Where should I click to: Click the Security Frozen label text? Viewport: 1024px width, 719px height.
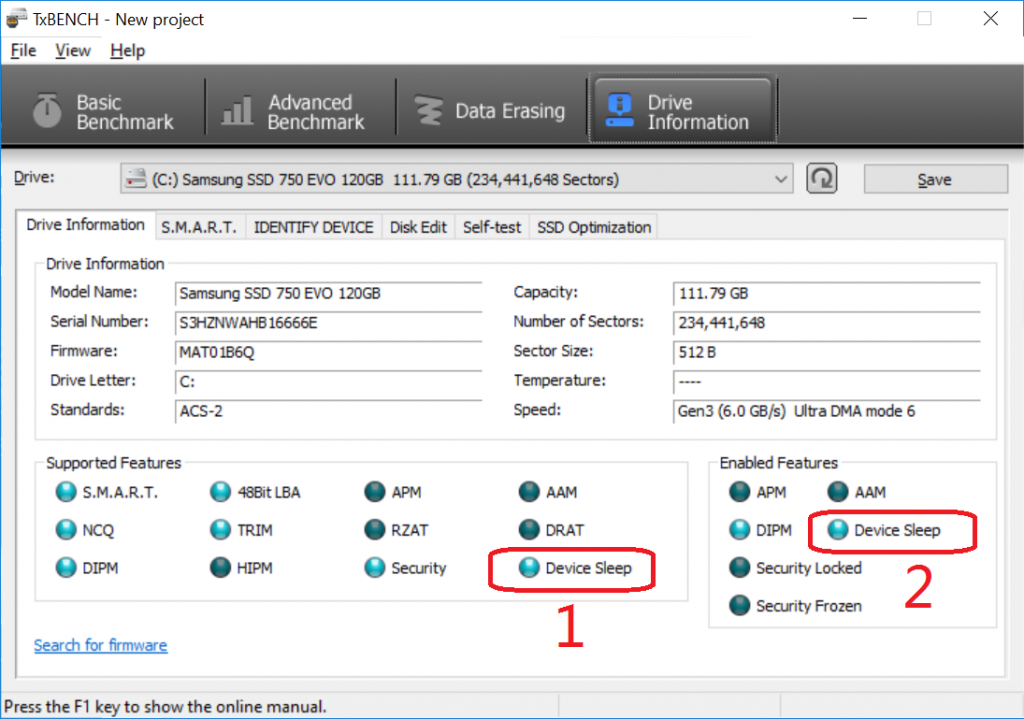pos(808,606)
